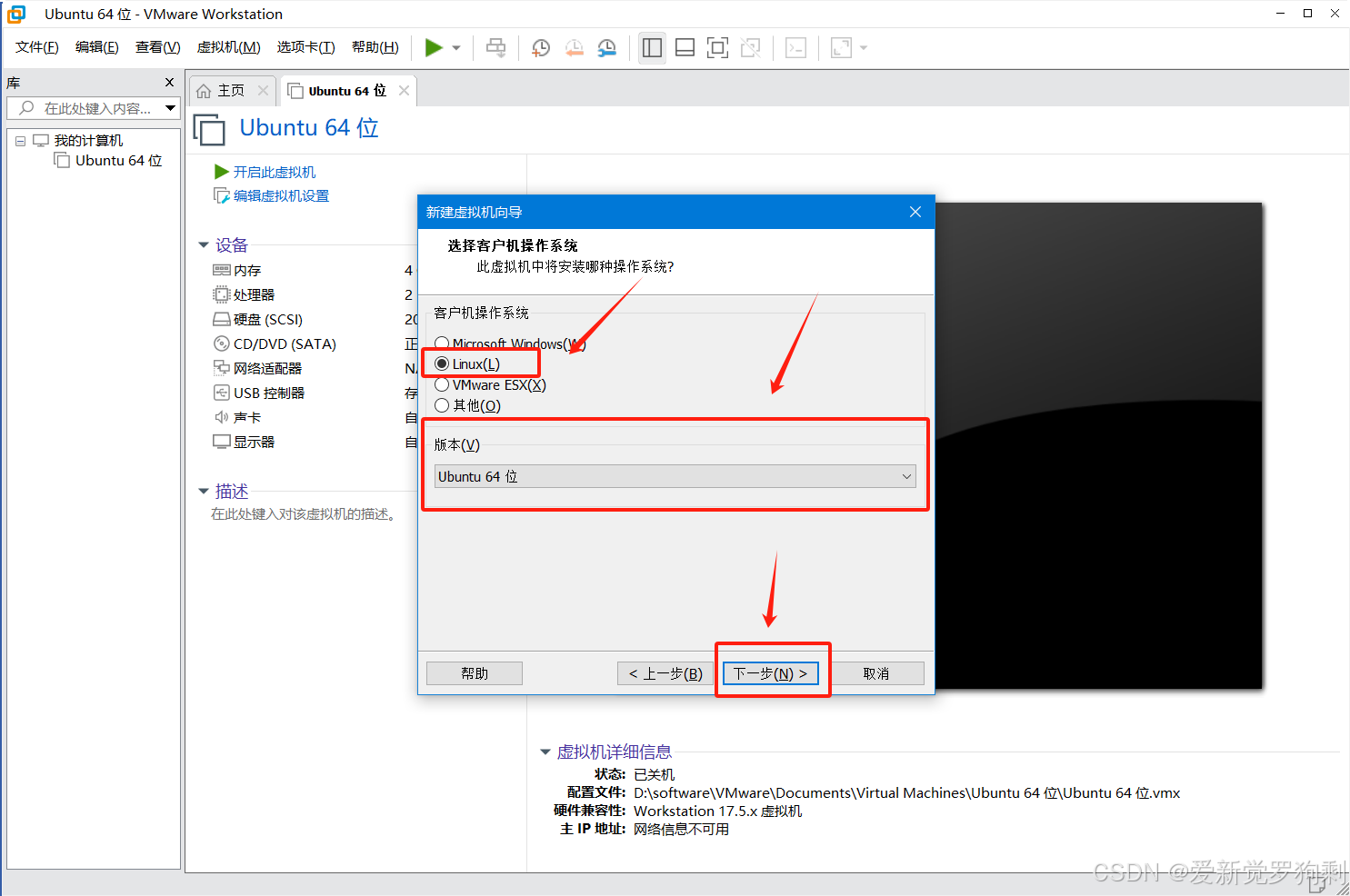Open the power options dropdown arrow beside play
1350x896 pixels.
[x=456, y=48]
